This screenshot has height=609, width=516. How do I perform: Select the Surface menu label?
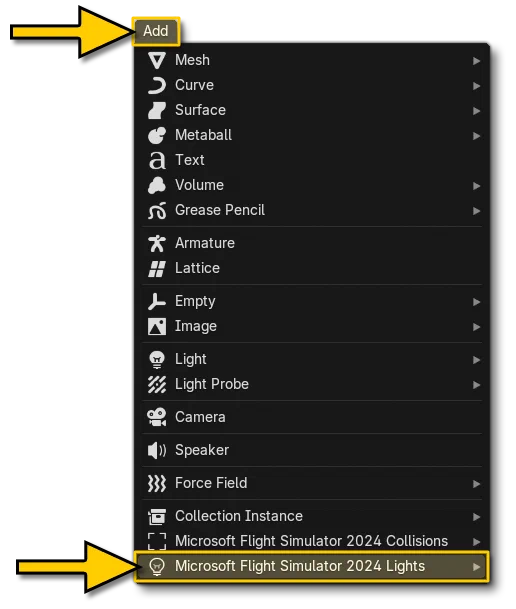(x=200, y=110)
